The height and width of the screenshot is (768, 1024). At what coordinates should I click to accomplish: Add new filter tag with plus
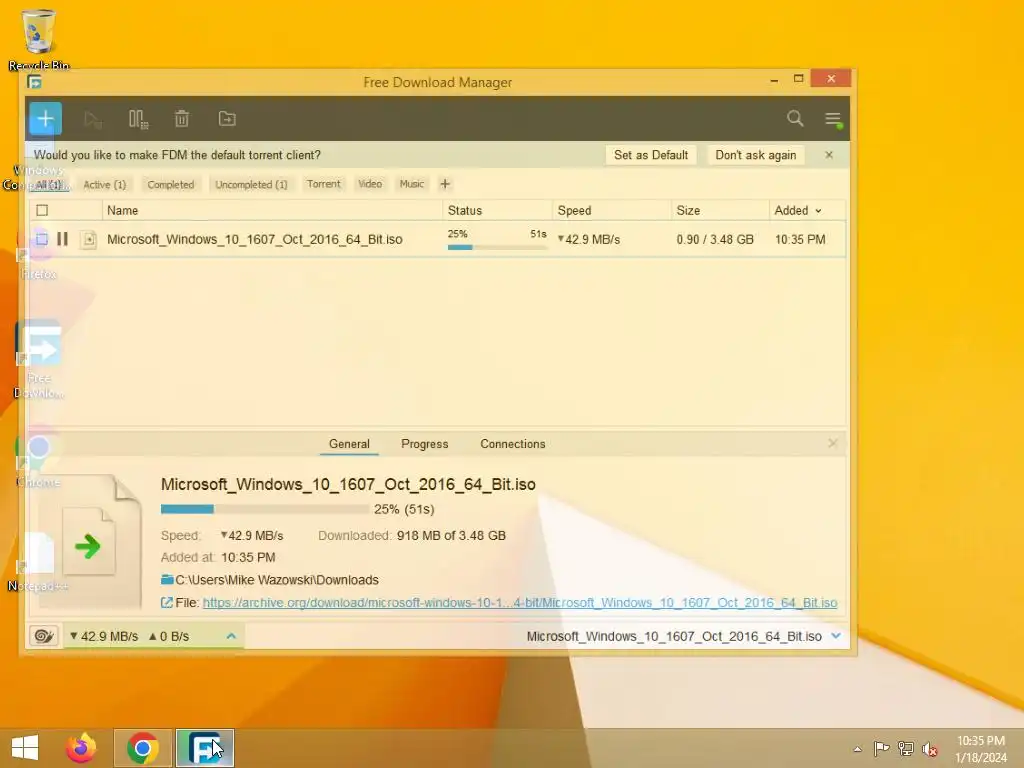click(x=445, y=184)
